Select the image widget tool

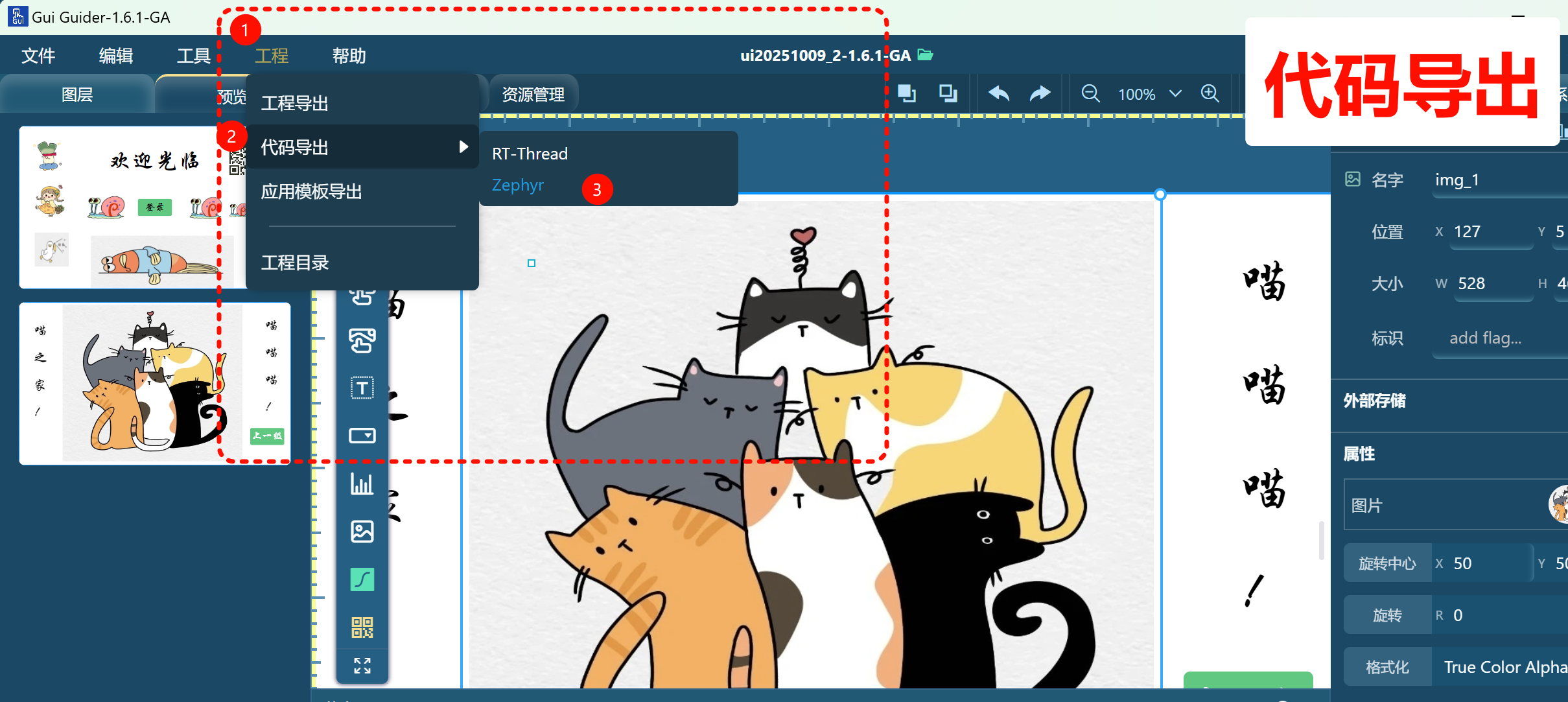tap(362, 532)
